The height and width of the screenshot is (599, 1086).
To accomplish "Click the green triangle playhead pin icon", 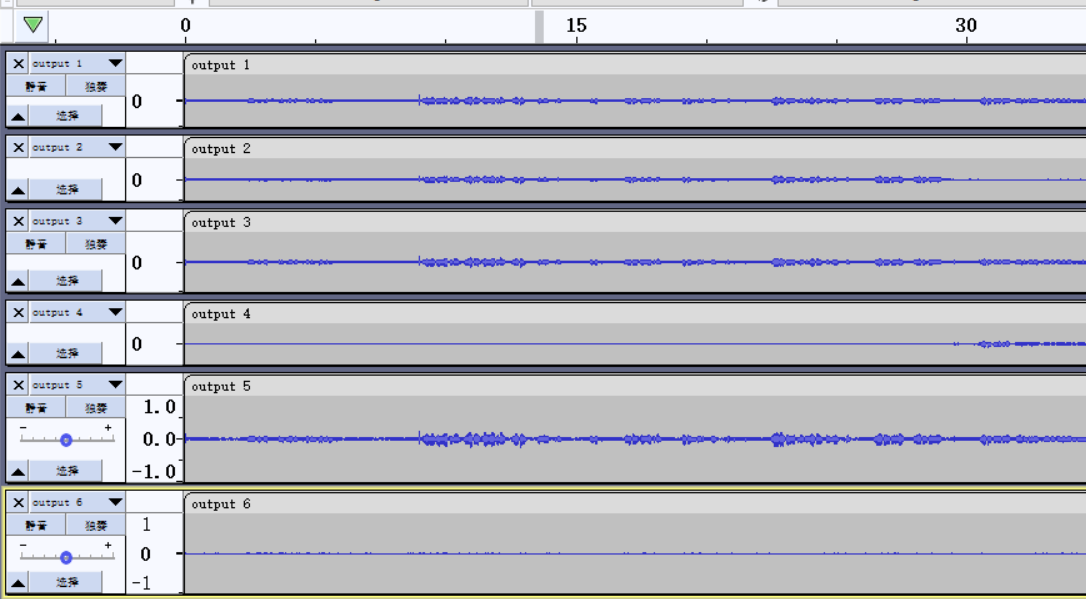I will (x=33, y=25).
